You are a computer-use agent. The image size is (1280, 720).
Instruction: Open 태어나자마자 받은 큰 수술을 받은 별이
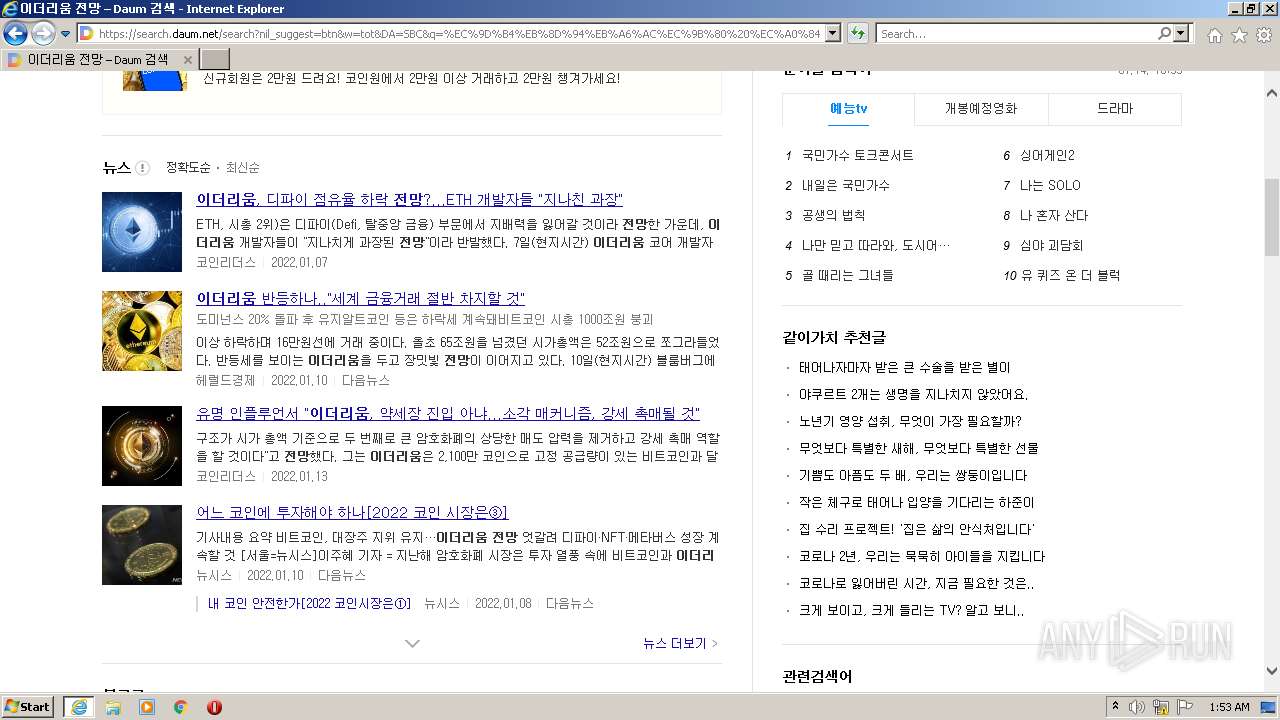point(905,368)
